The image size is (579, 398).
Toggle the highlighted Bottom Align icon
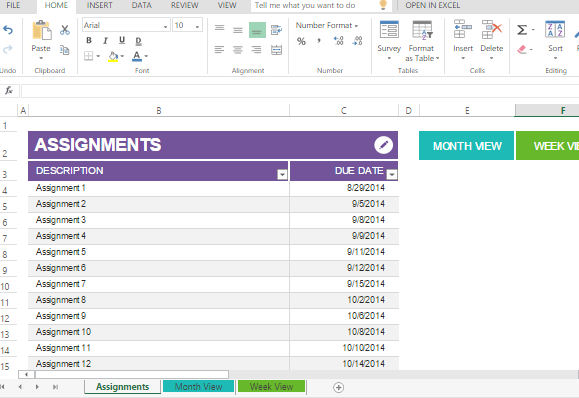257,30
